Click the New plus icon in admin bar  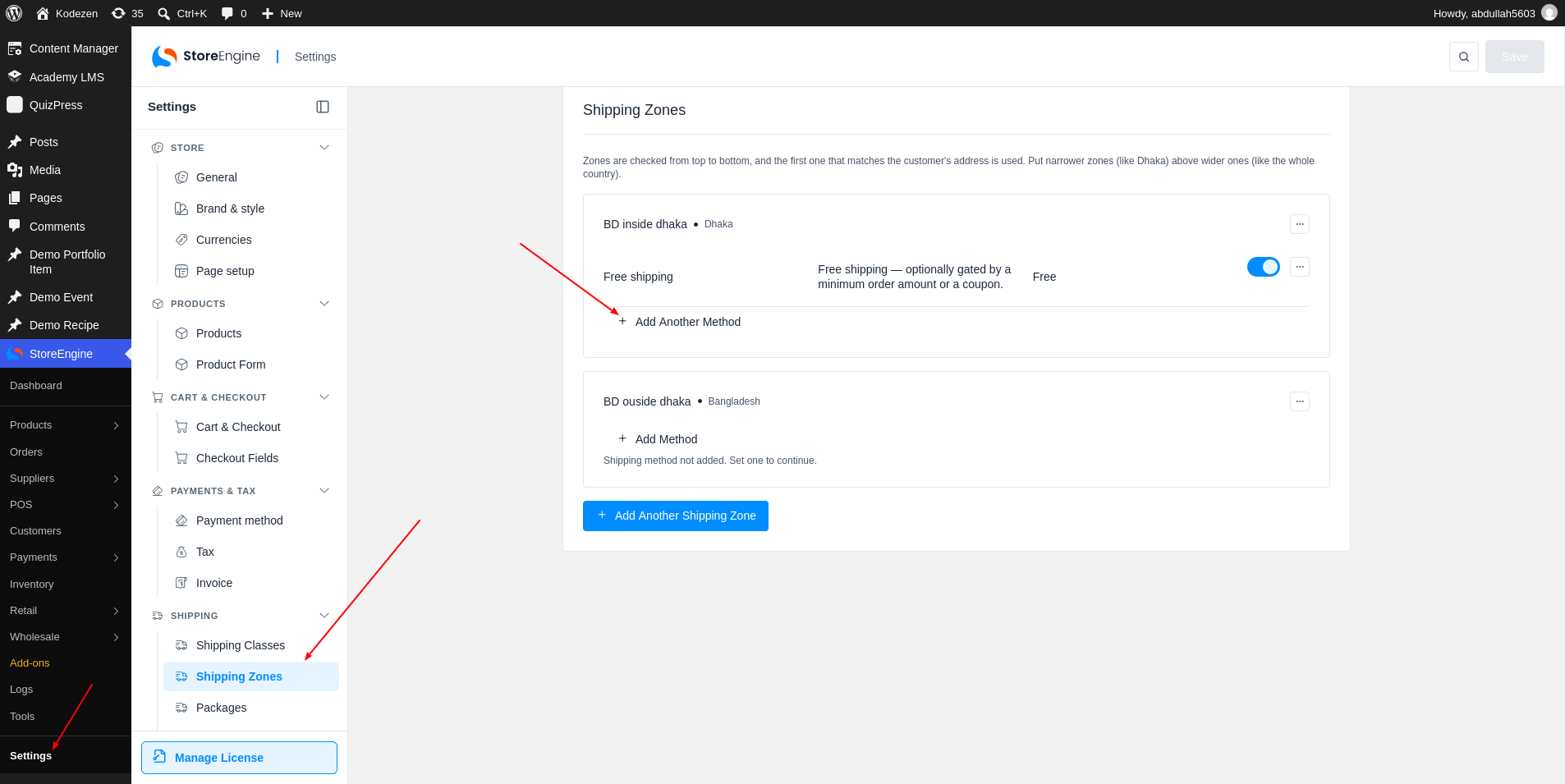click(x=268, y=13)
